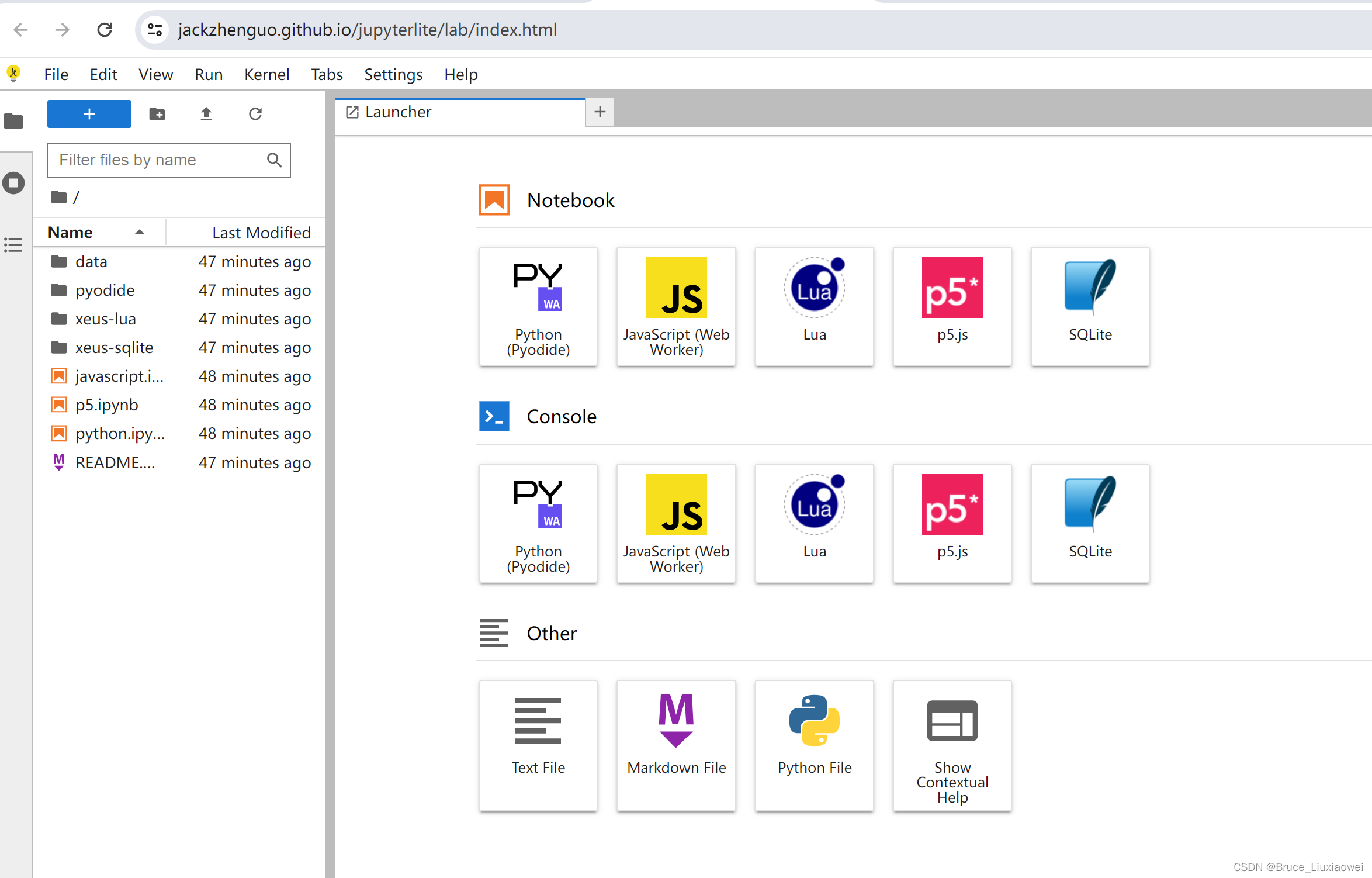Click the blue new launcher plus button
1372x878 pixels.
click(x=89, y=114)
